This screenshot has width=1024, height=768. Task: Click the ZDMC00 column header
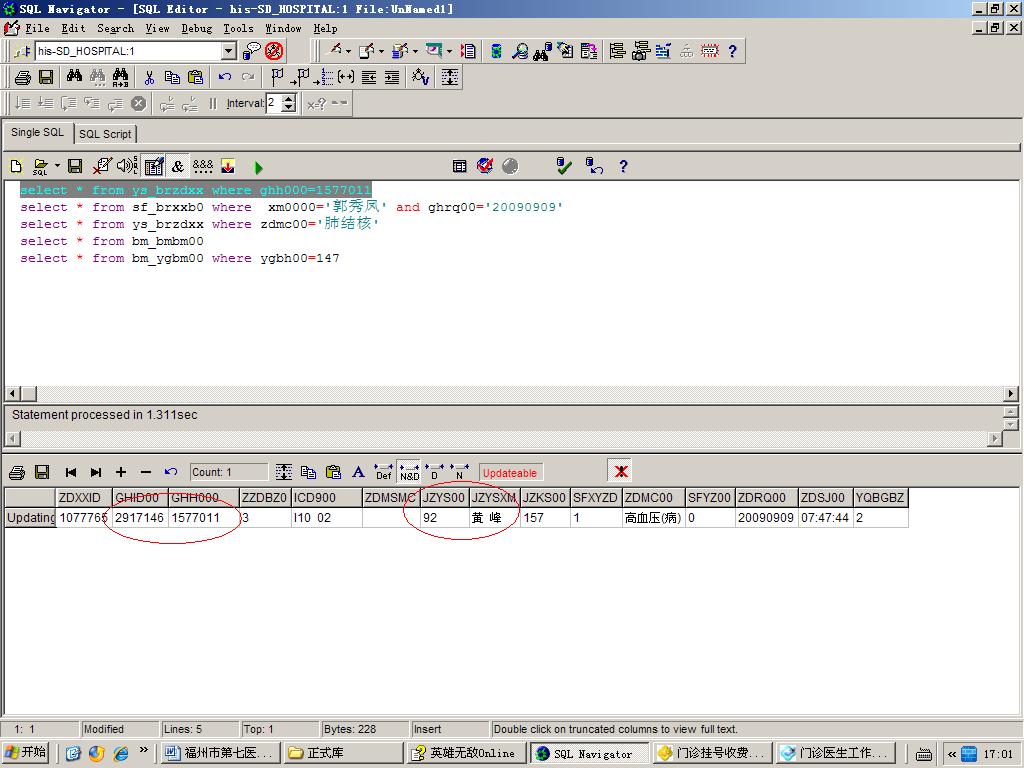652,497
